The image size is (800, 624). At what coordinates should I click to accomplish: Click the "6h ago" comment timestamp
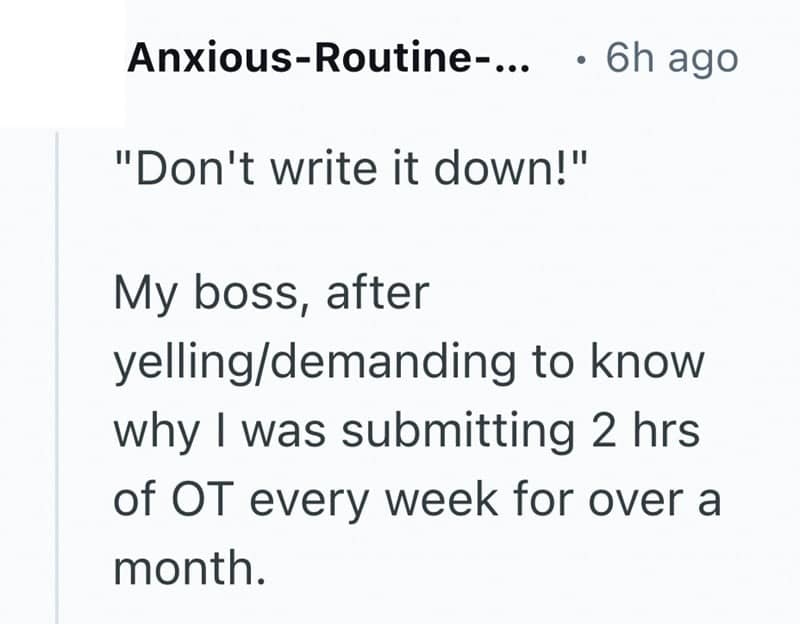click(672, 59)
